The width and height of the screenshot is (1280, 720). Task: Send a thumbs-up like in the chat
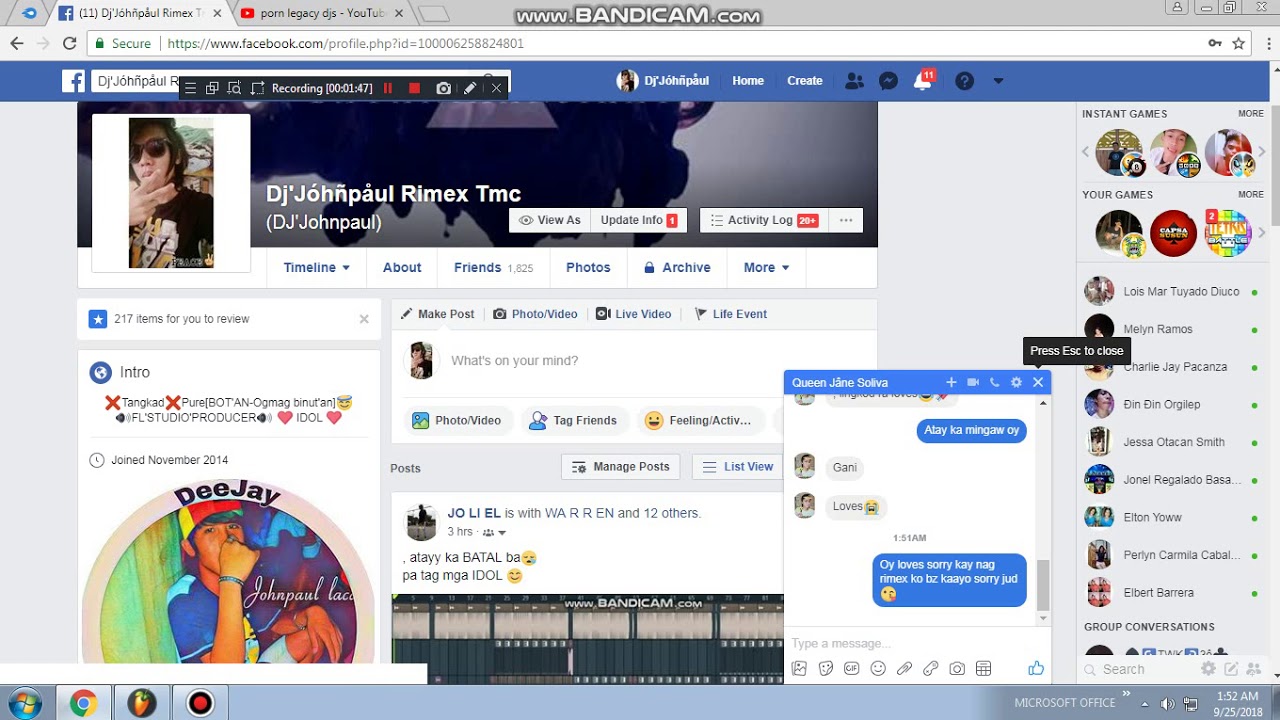(x=1035, y=668)
